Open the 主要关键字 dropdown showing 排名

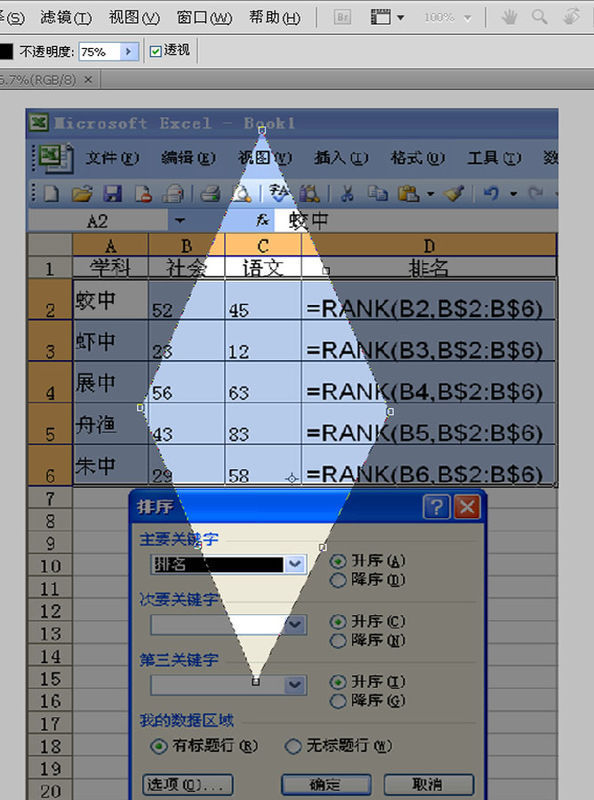tap(295, 564)
